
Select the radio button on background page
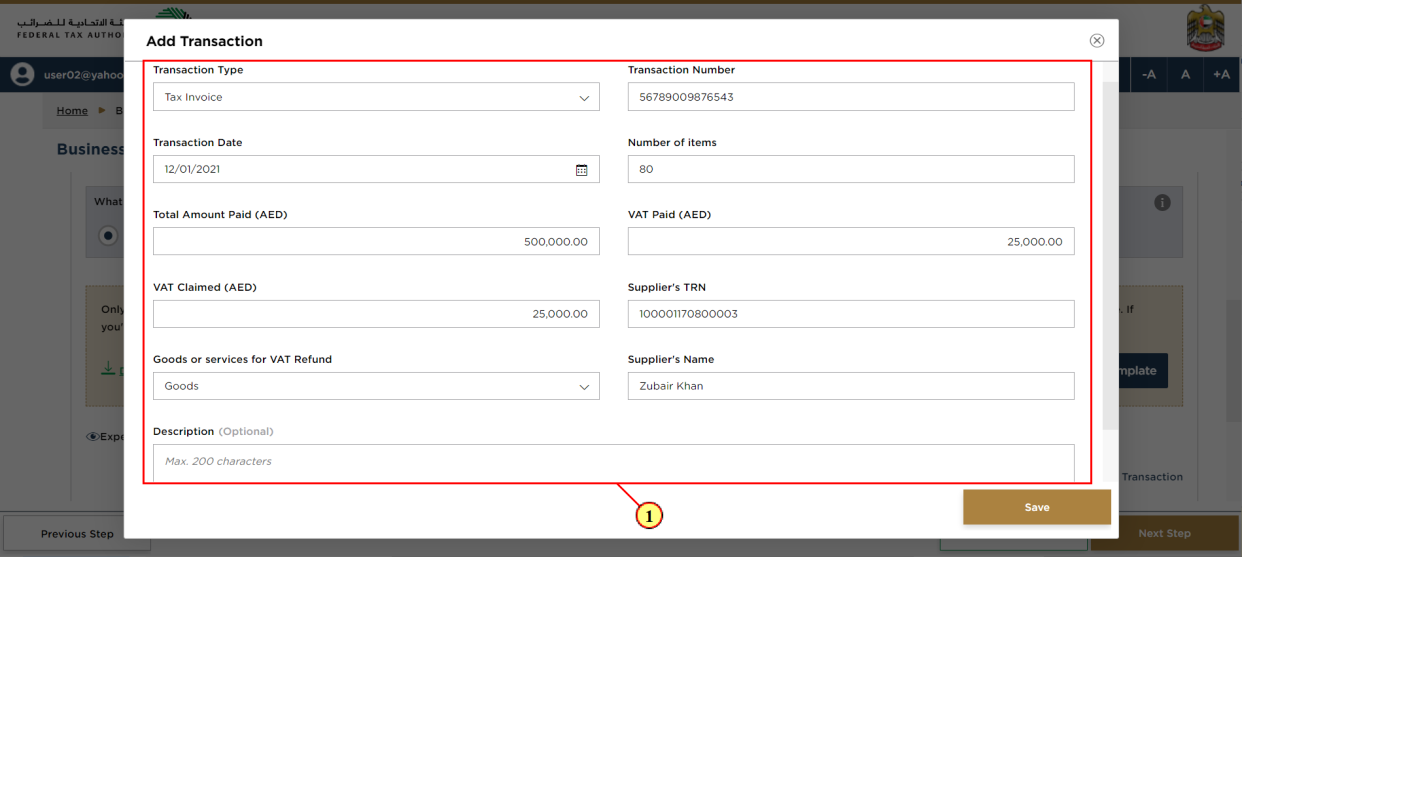(x=108, y=236)
